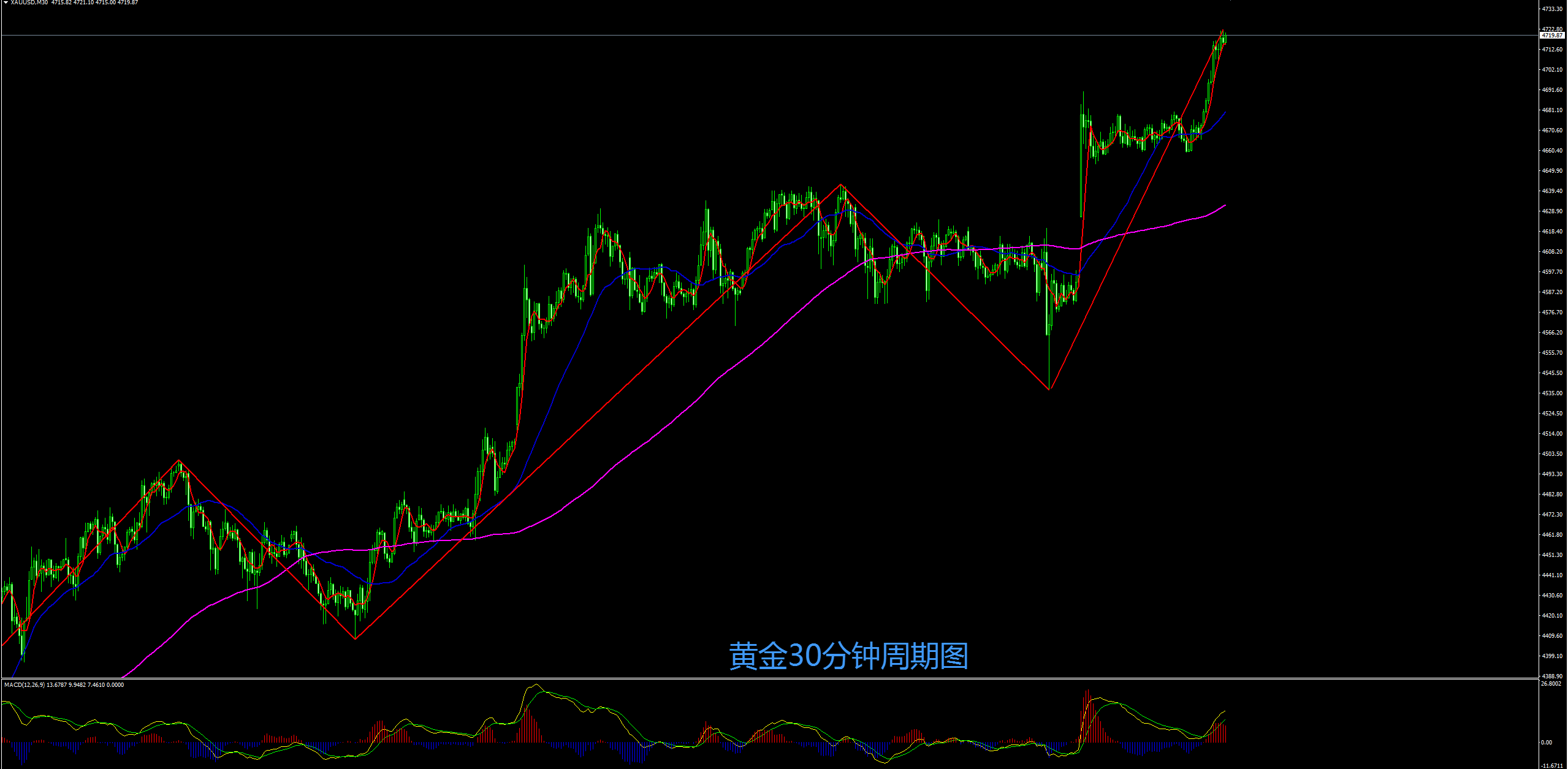Click the MACD(12,26,9) indicator label
Image resolution: width=1568 pixels, height=769 pixels.
[x=24, y=684]
